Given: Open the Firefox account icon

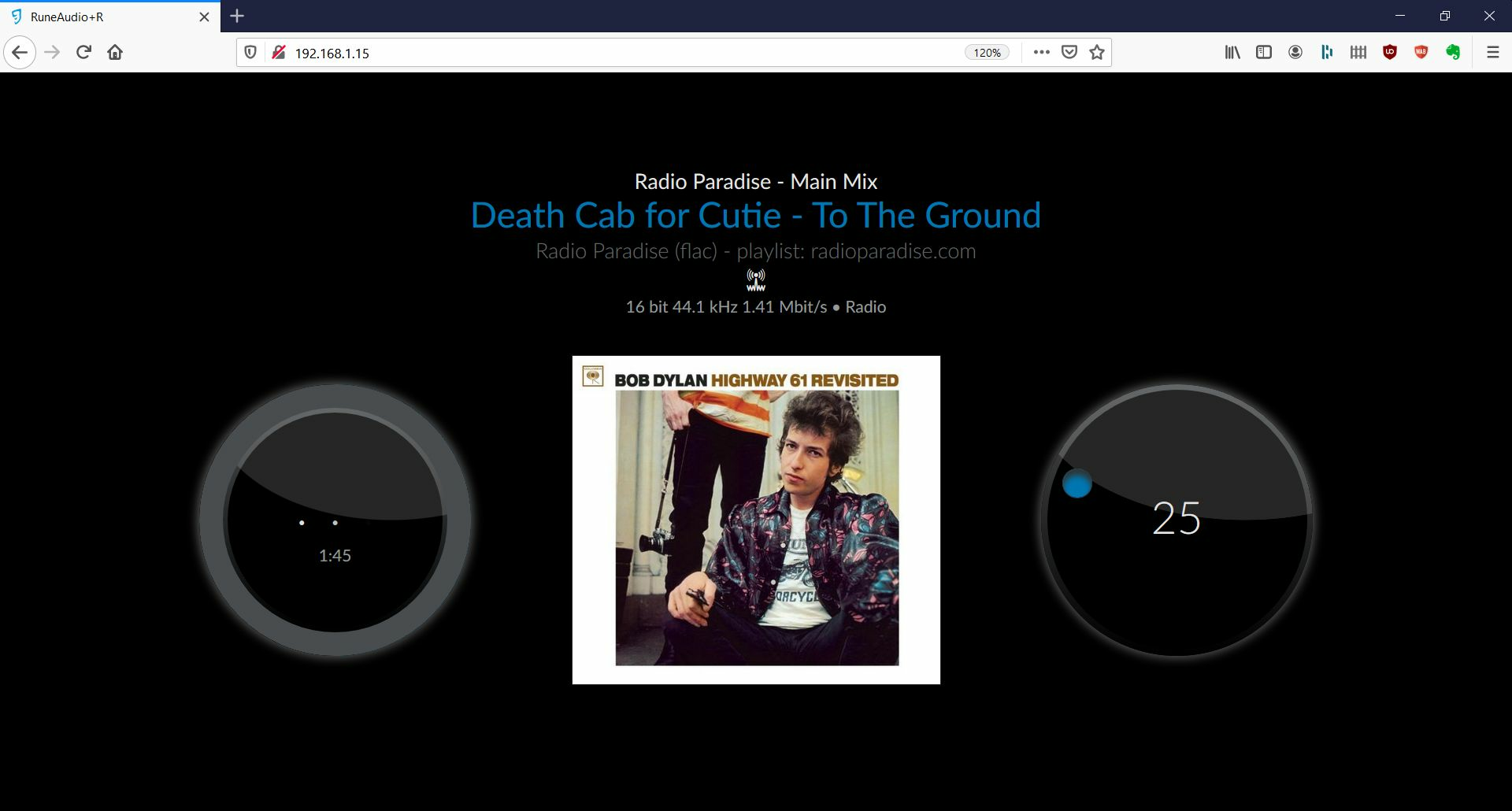Looking at the screenshot, I should point(1295,53).
